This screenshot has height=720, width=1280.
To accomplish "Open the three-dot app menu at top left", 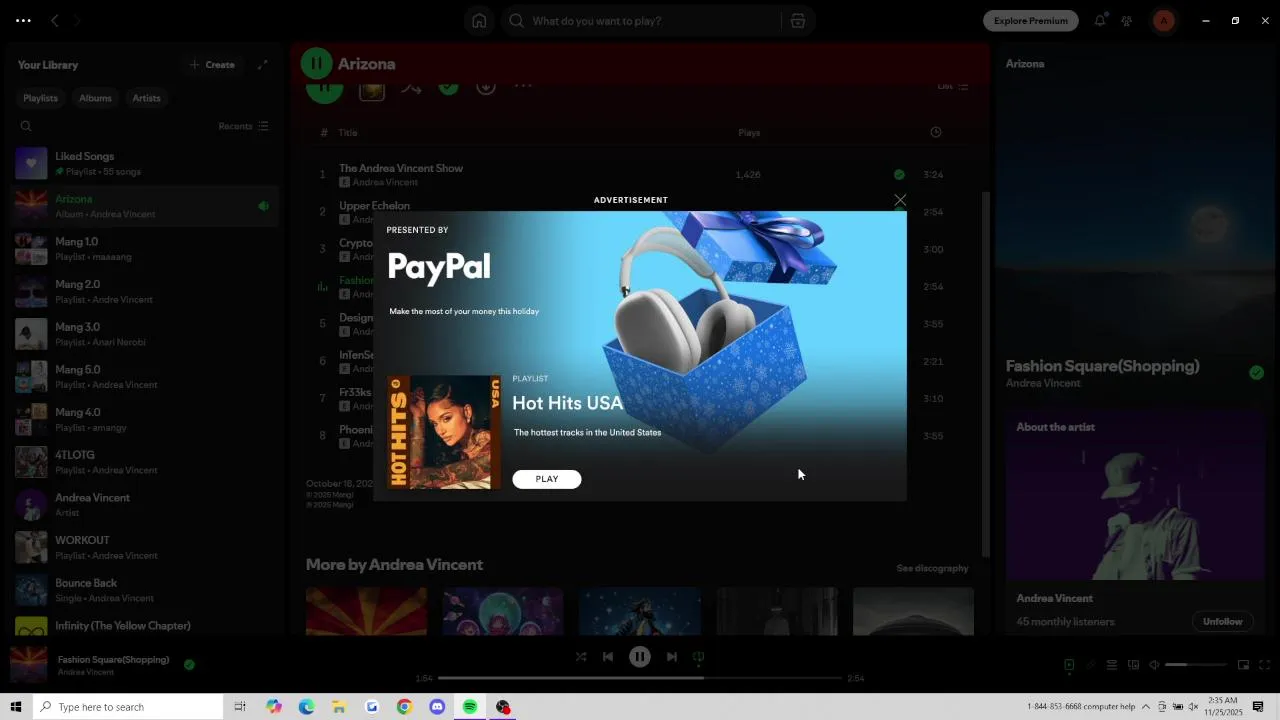I will tap(23, 20).
